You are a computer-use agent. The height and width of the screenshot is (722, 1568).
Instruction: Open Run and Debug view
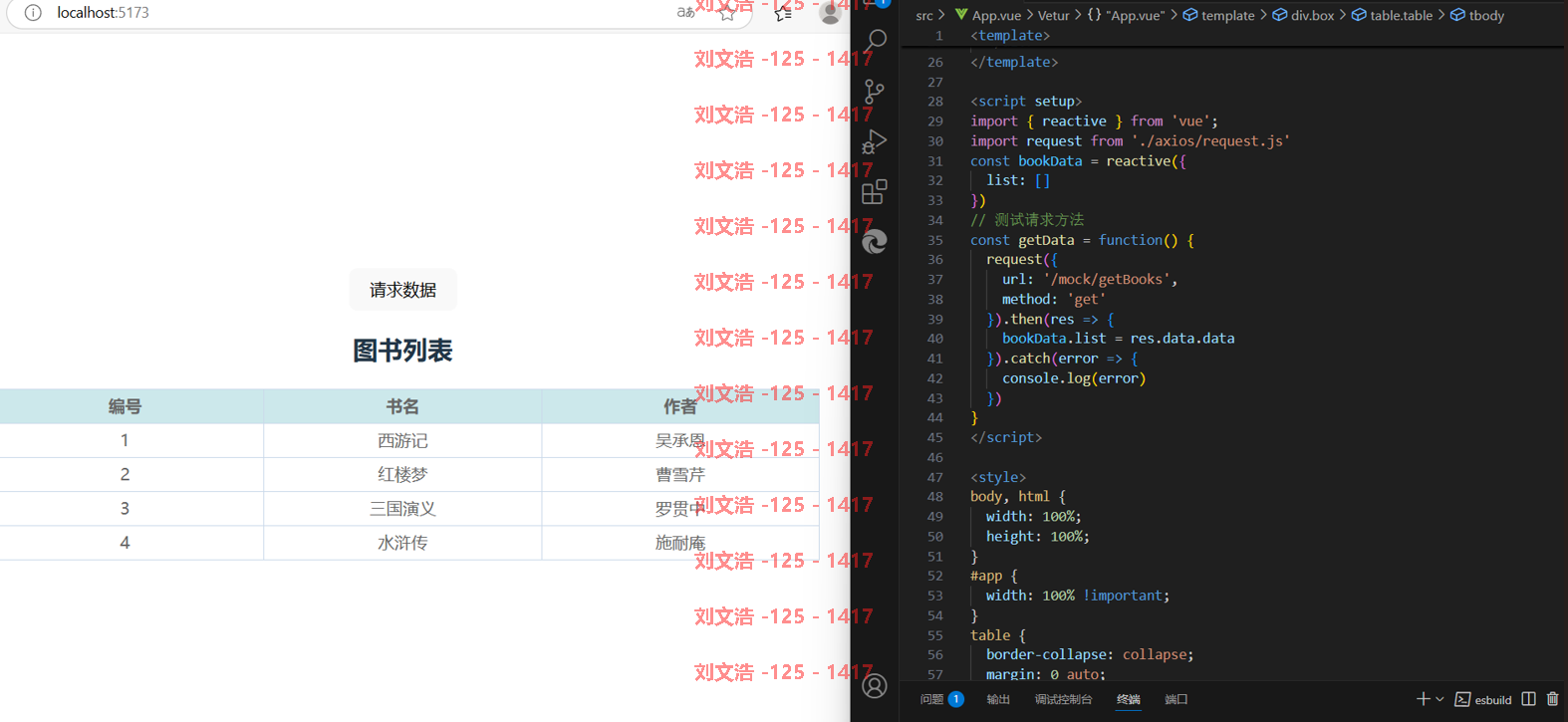coord(875,141)
